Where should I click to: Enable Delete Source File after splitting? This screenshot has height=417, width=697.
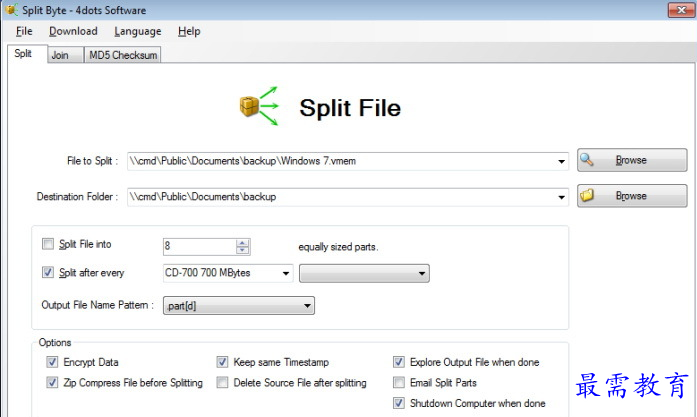[222, 382]
